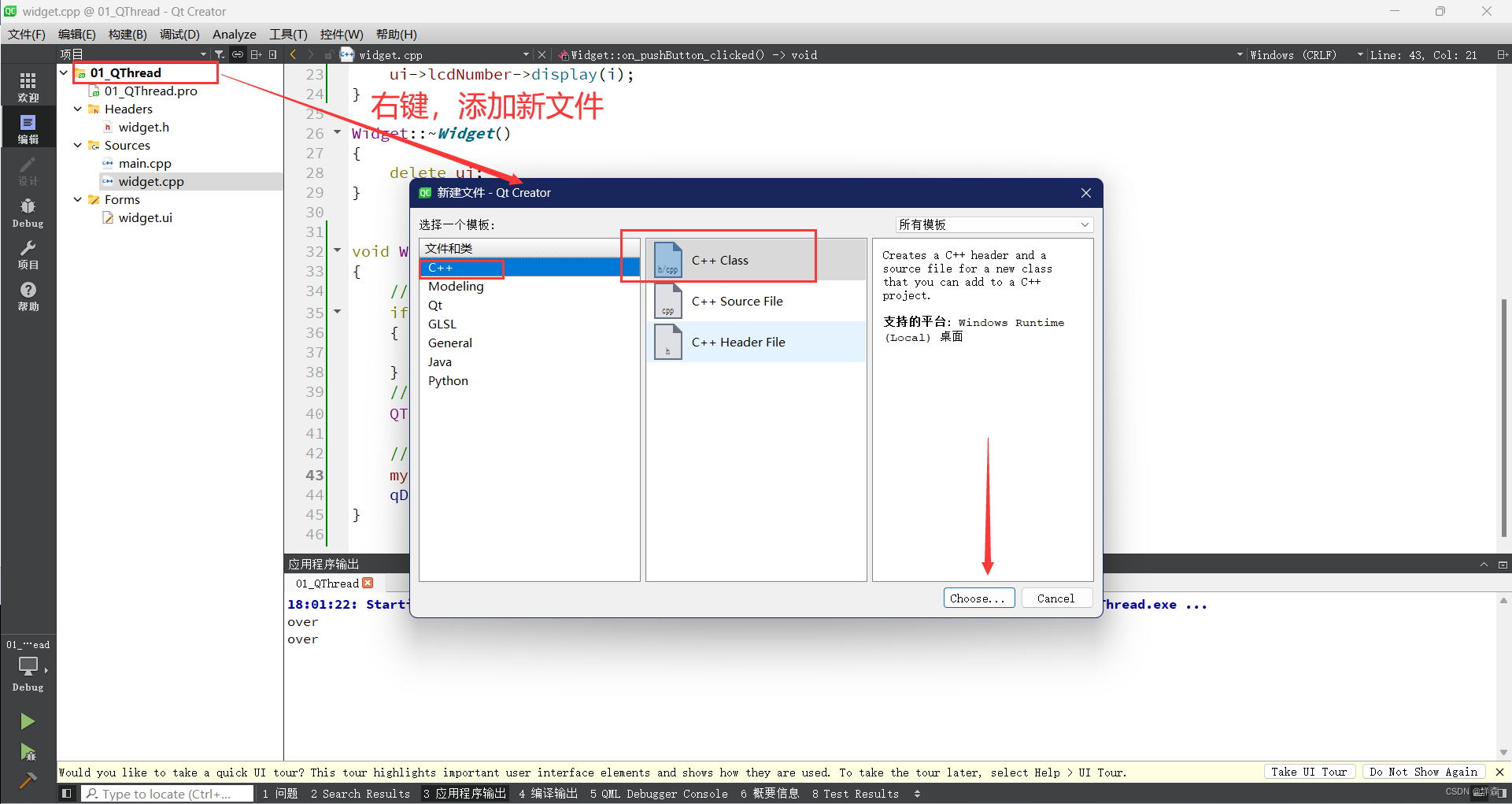Open the Help (帮助) mode
Image resolution: width=1512 pixels, height=804 pixels.
(x=28, y=296)
